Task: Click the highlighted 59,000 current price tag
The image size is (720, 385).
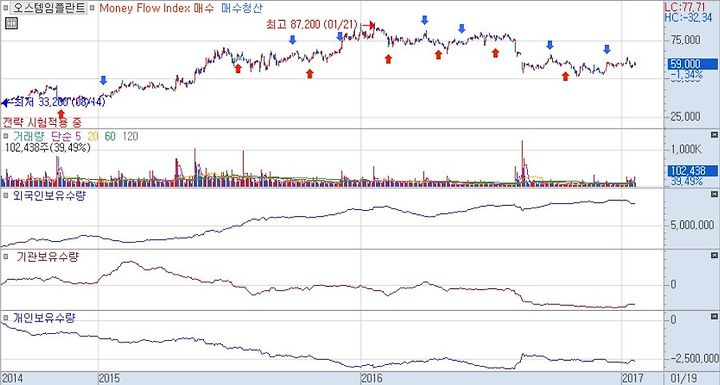Action: [691, 64]
